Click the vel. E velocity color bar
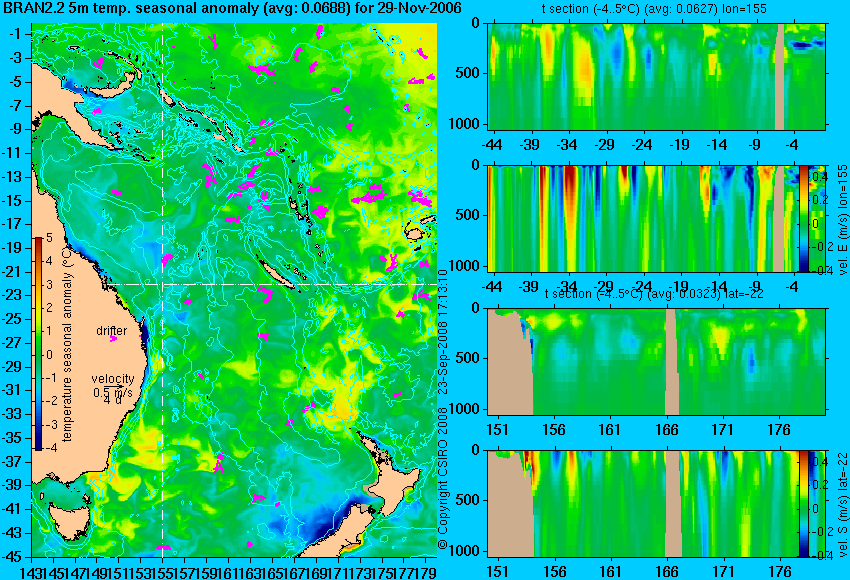 (804, 219)
